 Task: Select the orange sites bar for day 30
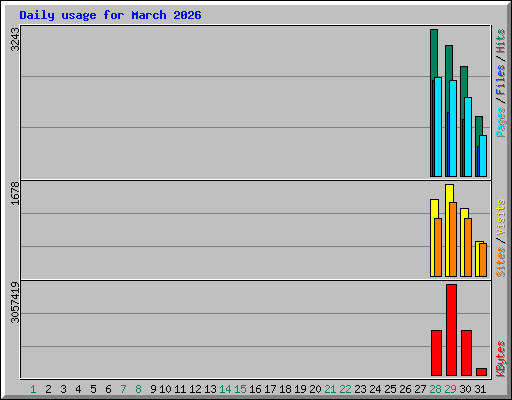pyautogui.click(x=468, y=248)
